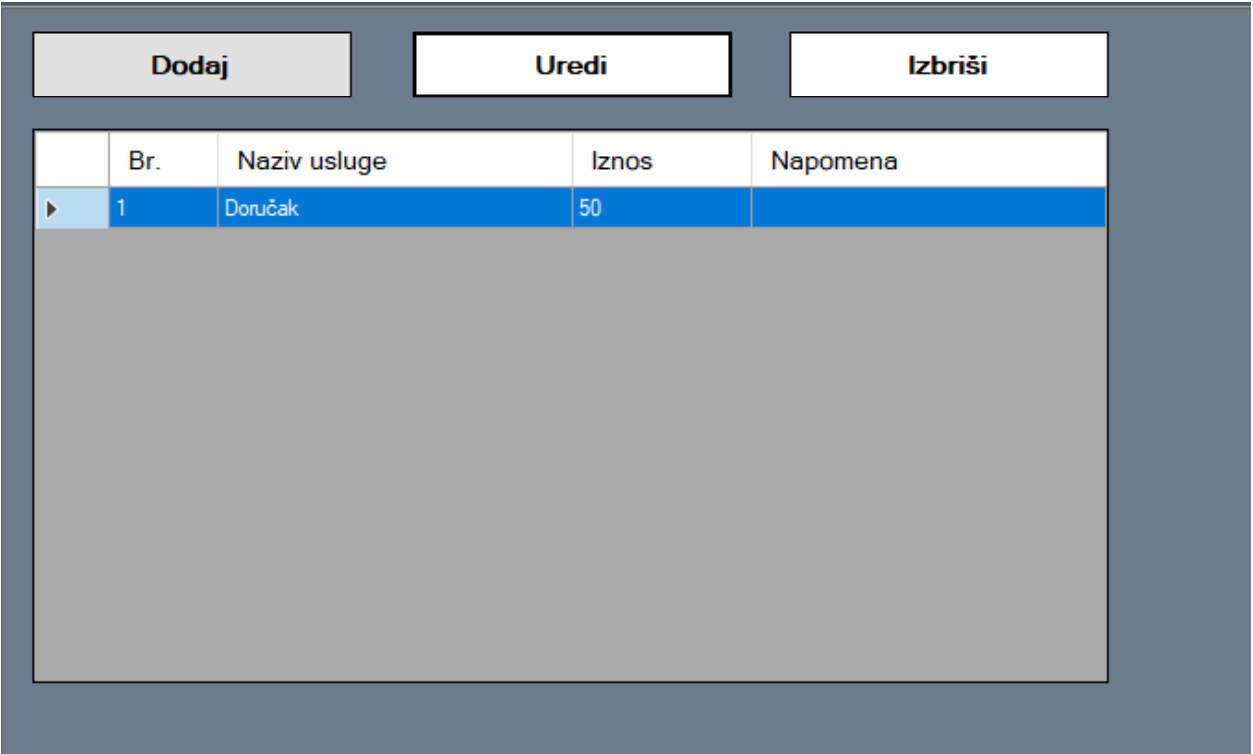Select the empty Napomena cell of Doručak row
The height and width of the screenshot is (754, 1253).
click(x=928, y=209)
